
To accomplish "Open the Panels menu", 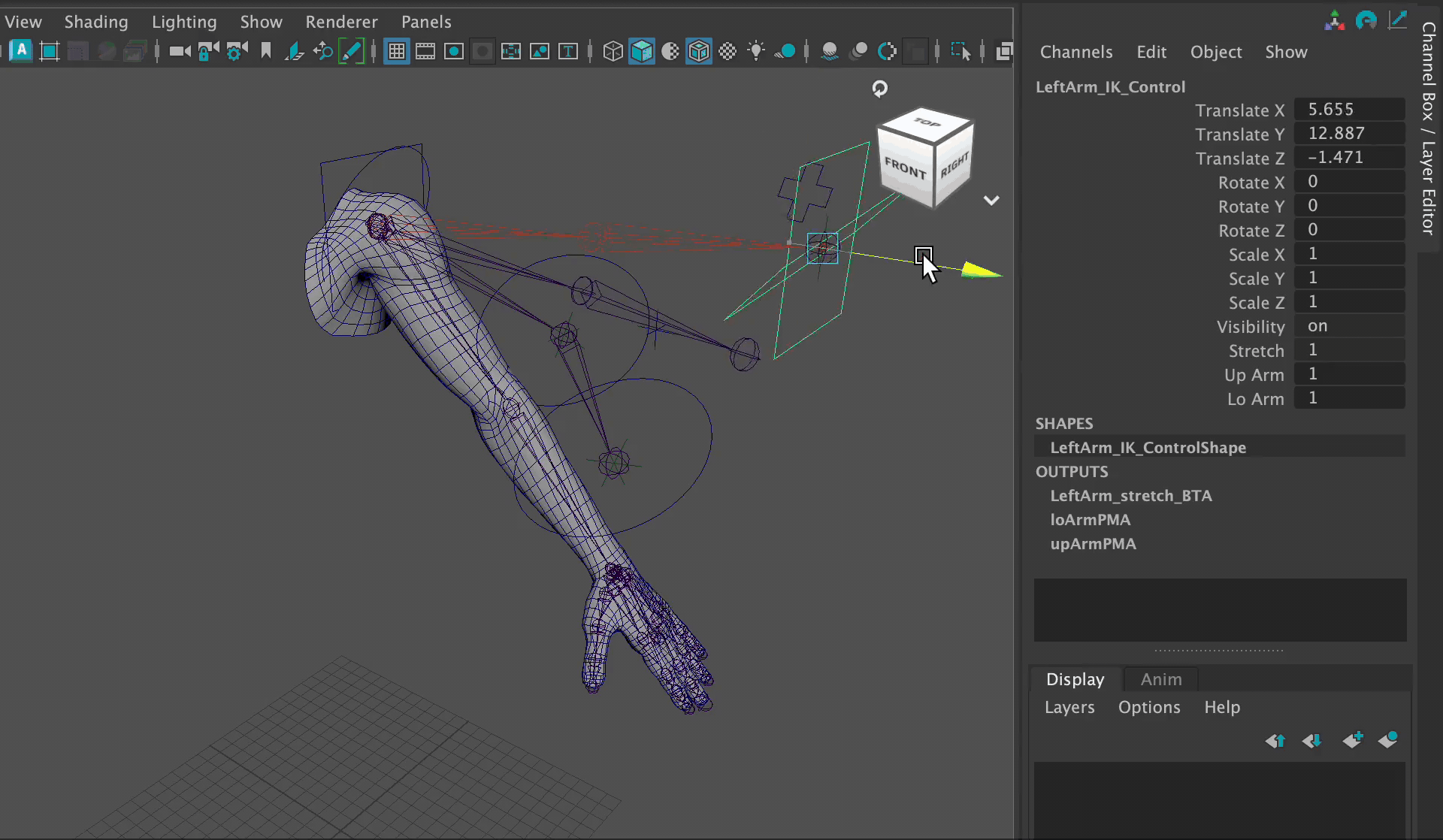I will coord(426,22).
